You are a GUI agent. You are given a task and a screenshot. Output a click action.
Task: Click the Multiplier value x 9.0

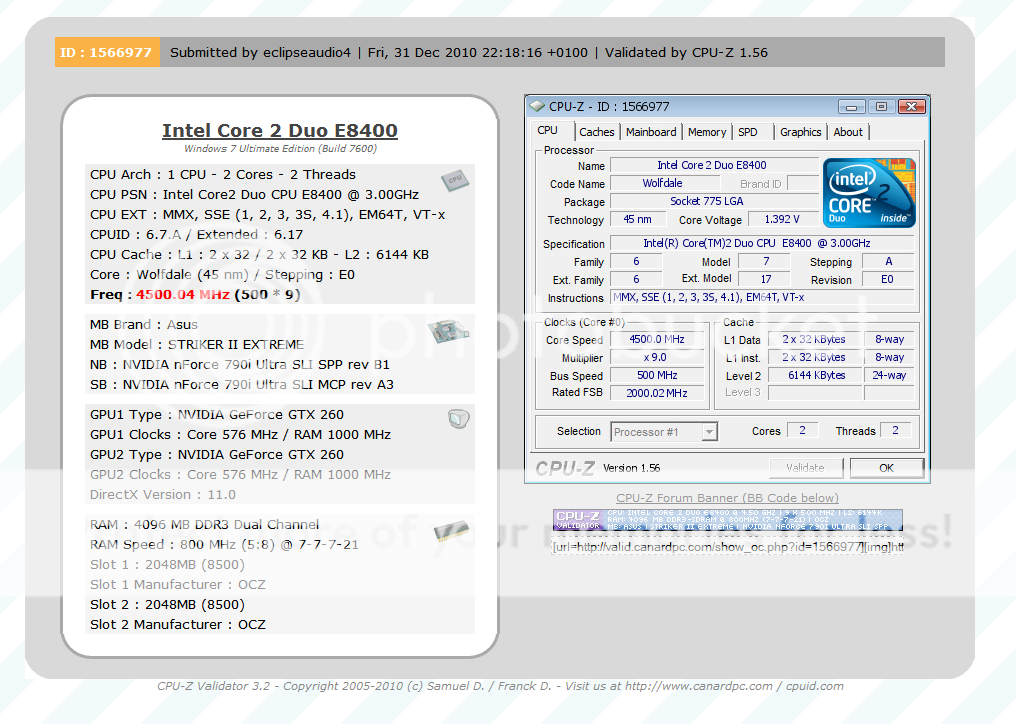tap(656, 357)
